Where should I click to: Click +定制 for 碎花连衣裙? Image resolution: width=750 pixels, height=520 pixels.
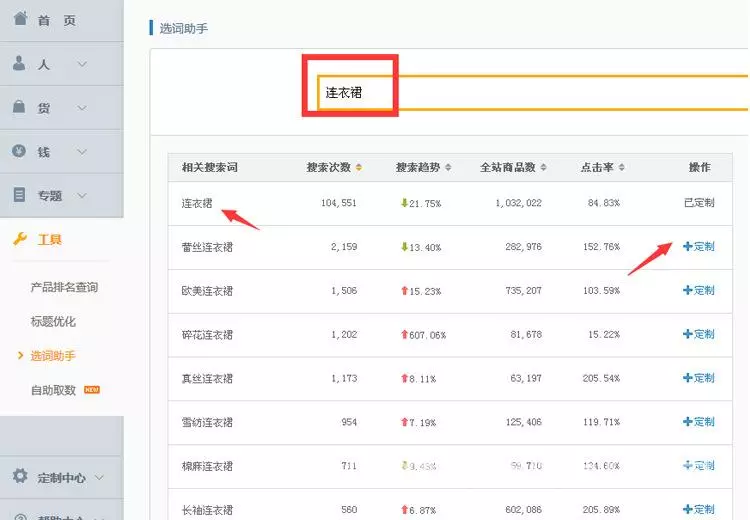point(698,334)
